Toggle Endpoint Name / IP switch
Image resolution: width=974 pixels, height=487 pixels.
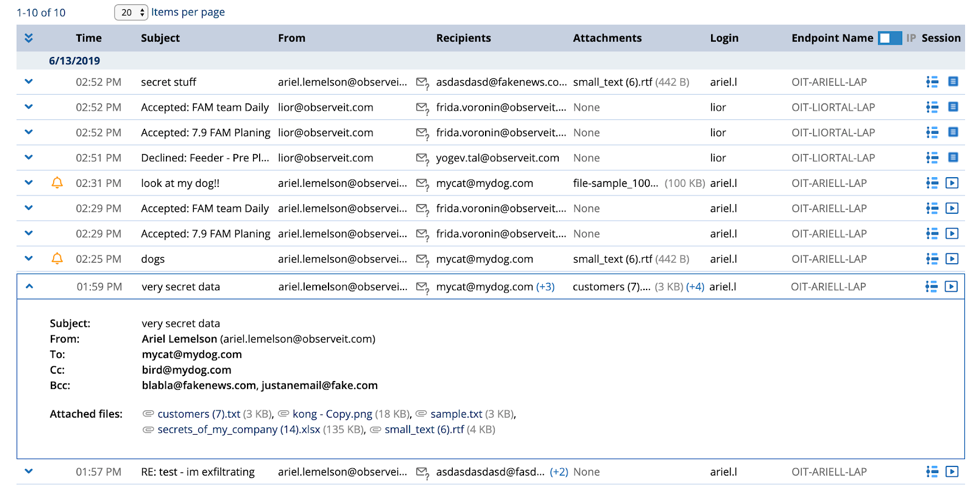coord(889,38)
